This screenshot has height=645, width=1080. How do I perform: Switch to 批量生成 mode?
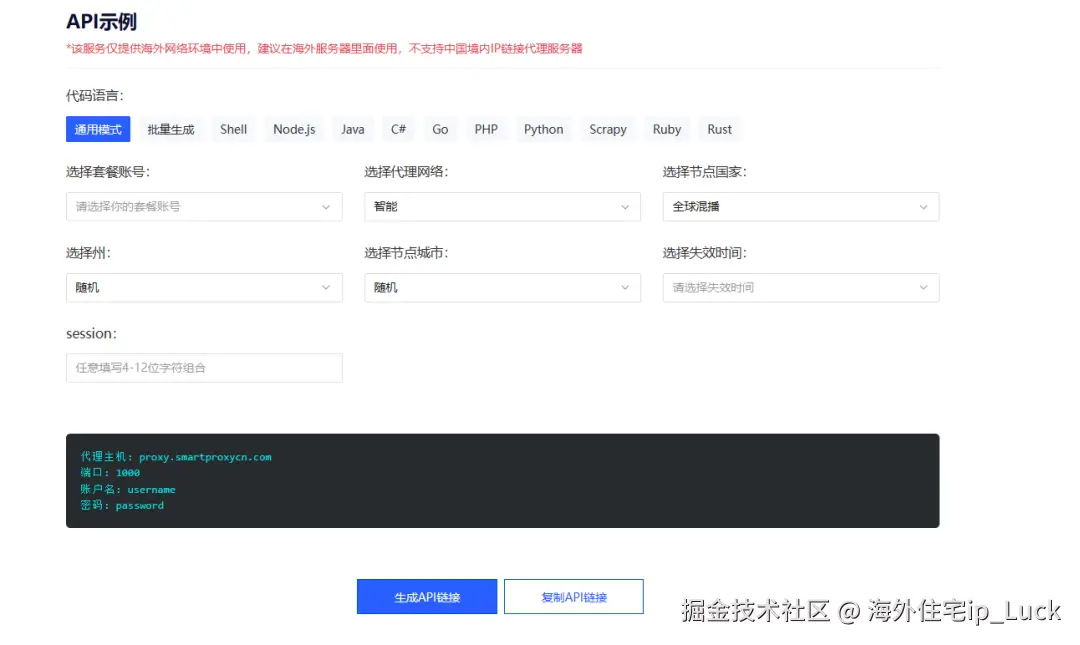point(170,128)
